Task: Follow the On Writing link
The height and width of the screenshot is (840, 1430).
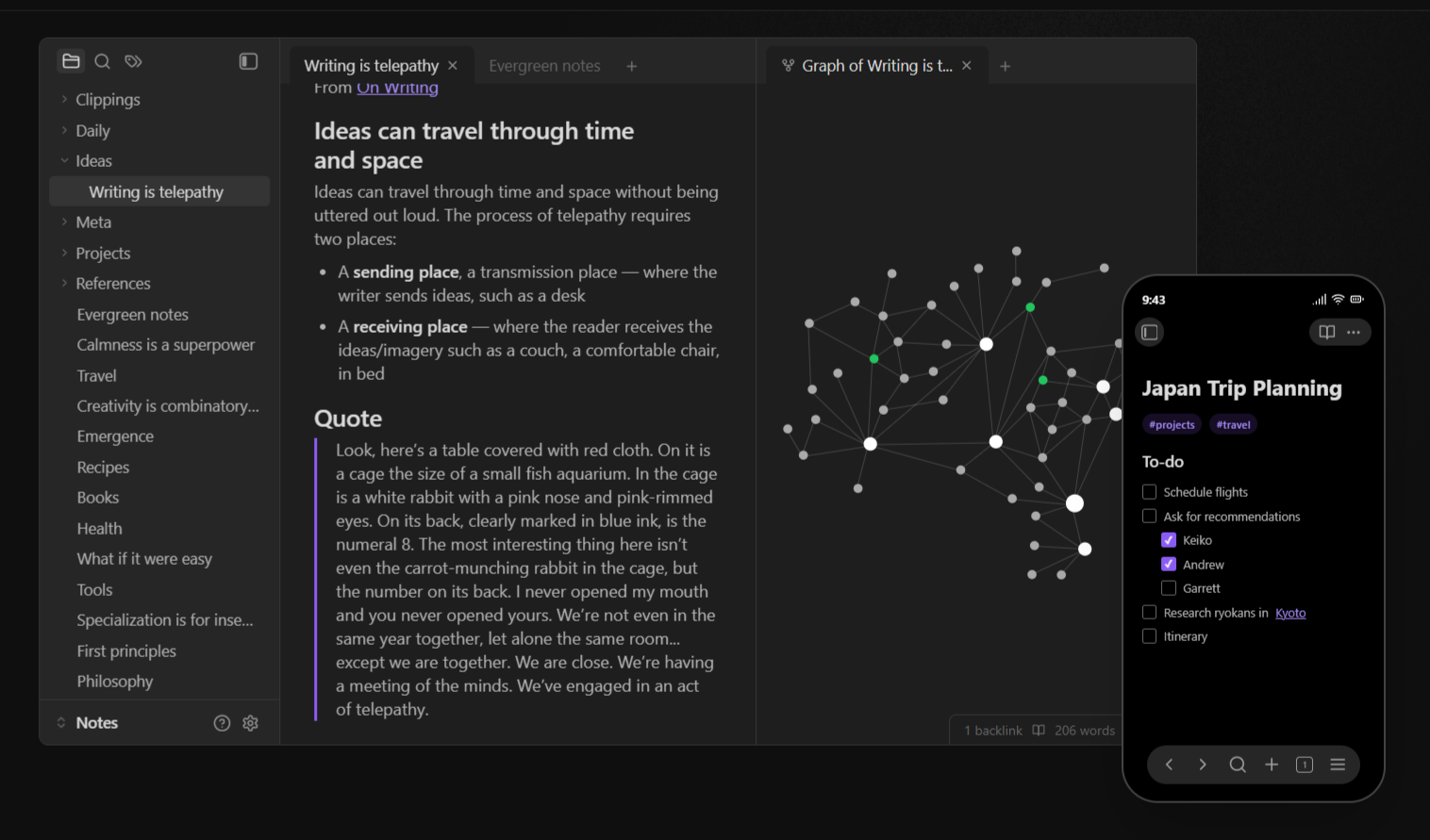Action: pos(397,88)
